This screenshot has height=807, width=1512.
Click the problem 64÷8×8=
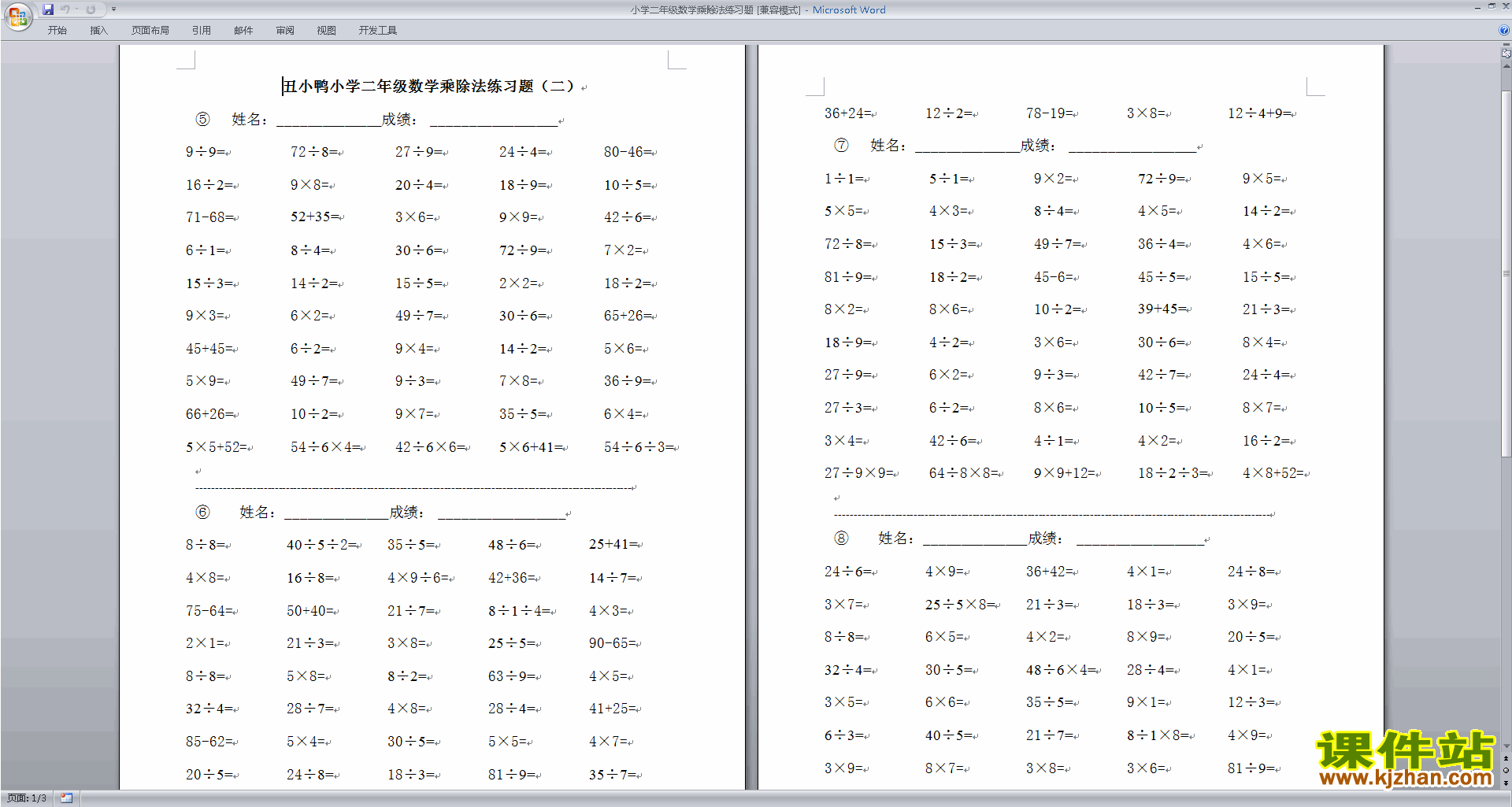(965, 473)
